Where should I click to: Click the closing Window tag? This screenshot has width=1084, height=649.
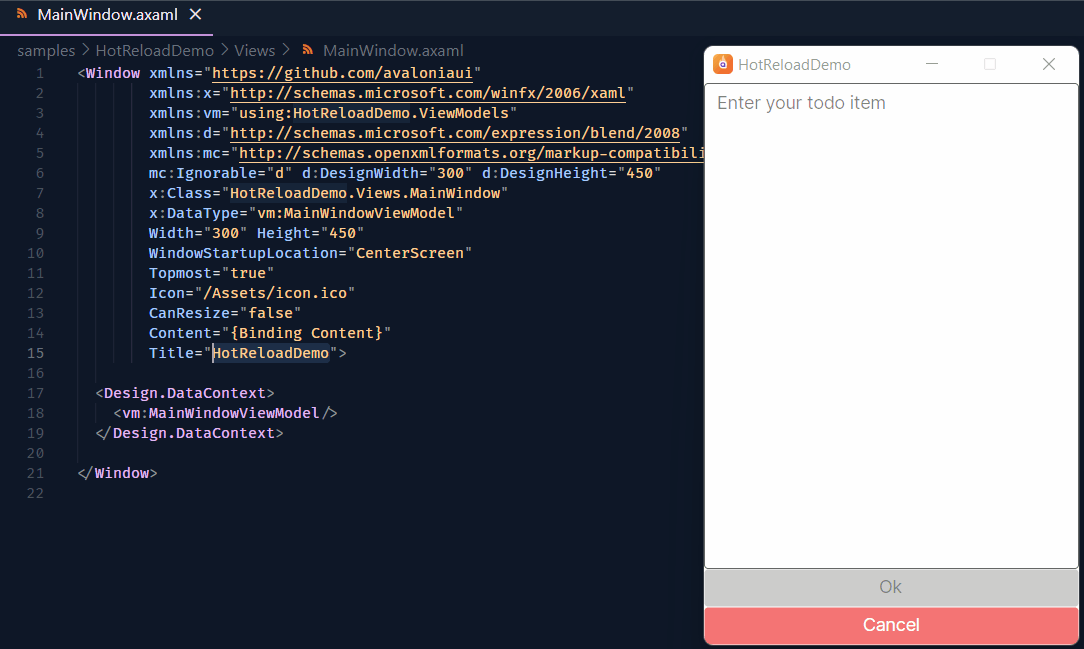tap(118, 473)
